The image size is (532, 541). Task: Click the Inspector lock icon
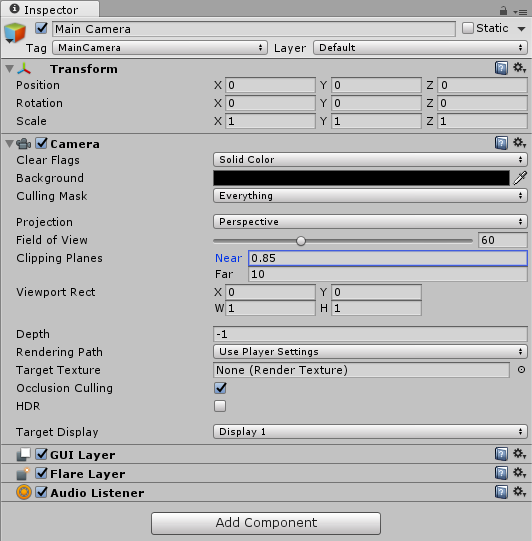click(503, 11)
